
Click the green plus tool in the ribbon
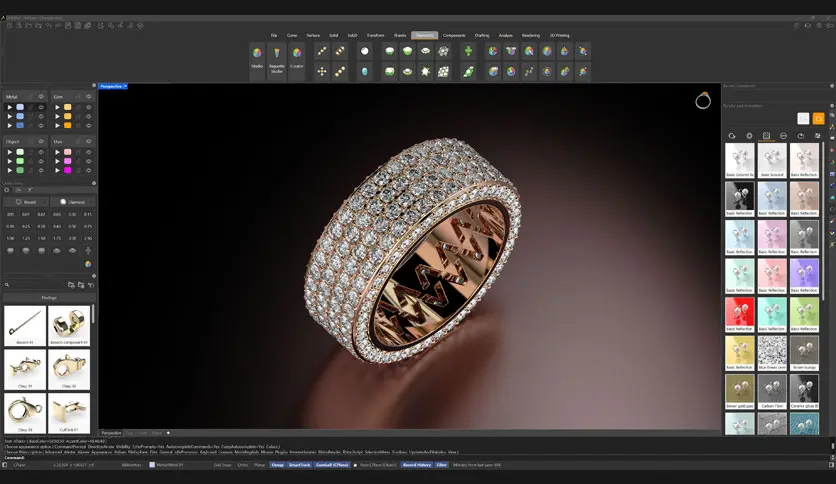coord(468,51)
